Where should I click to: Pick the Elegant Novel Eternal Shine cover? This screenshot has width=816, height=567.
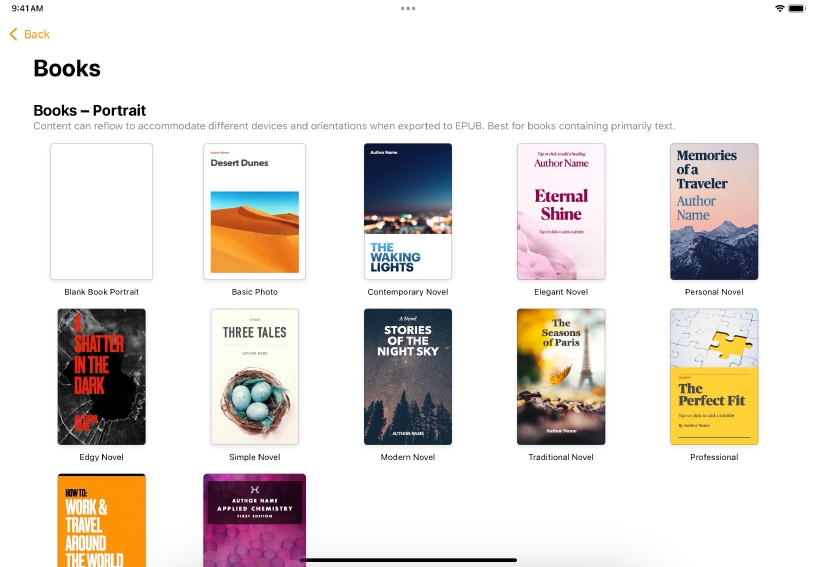pyautogui.click(x=561, y=211)
